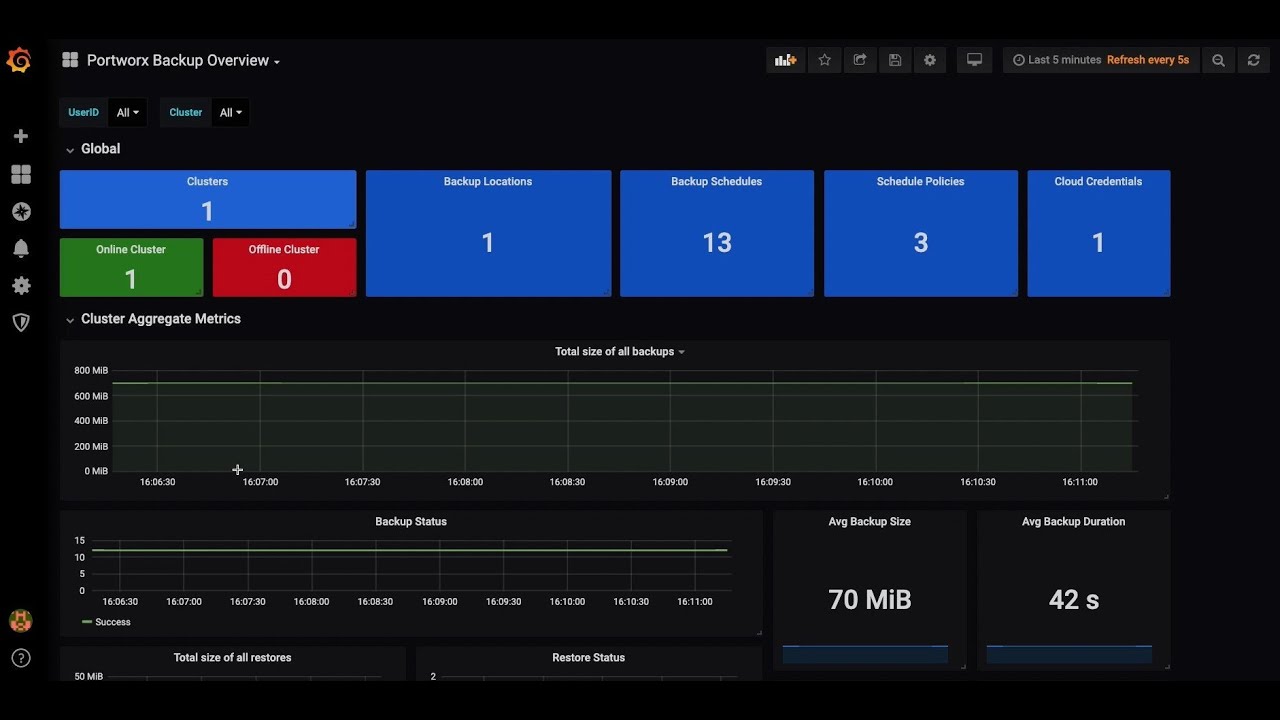The image size is (1280, 720).
Task: Open the Alerting bell icon
Action: [x=20, y=249]
